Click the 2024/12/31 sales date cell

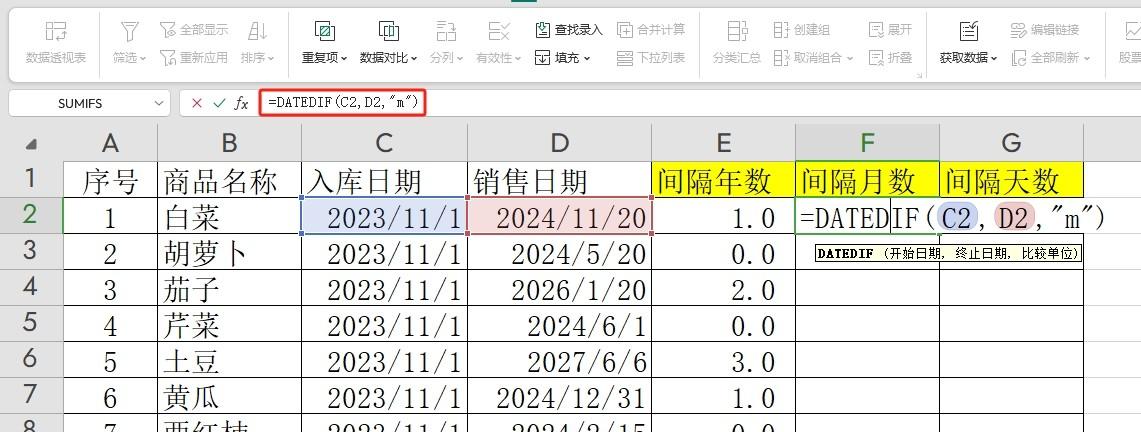pos(559,396)
